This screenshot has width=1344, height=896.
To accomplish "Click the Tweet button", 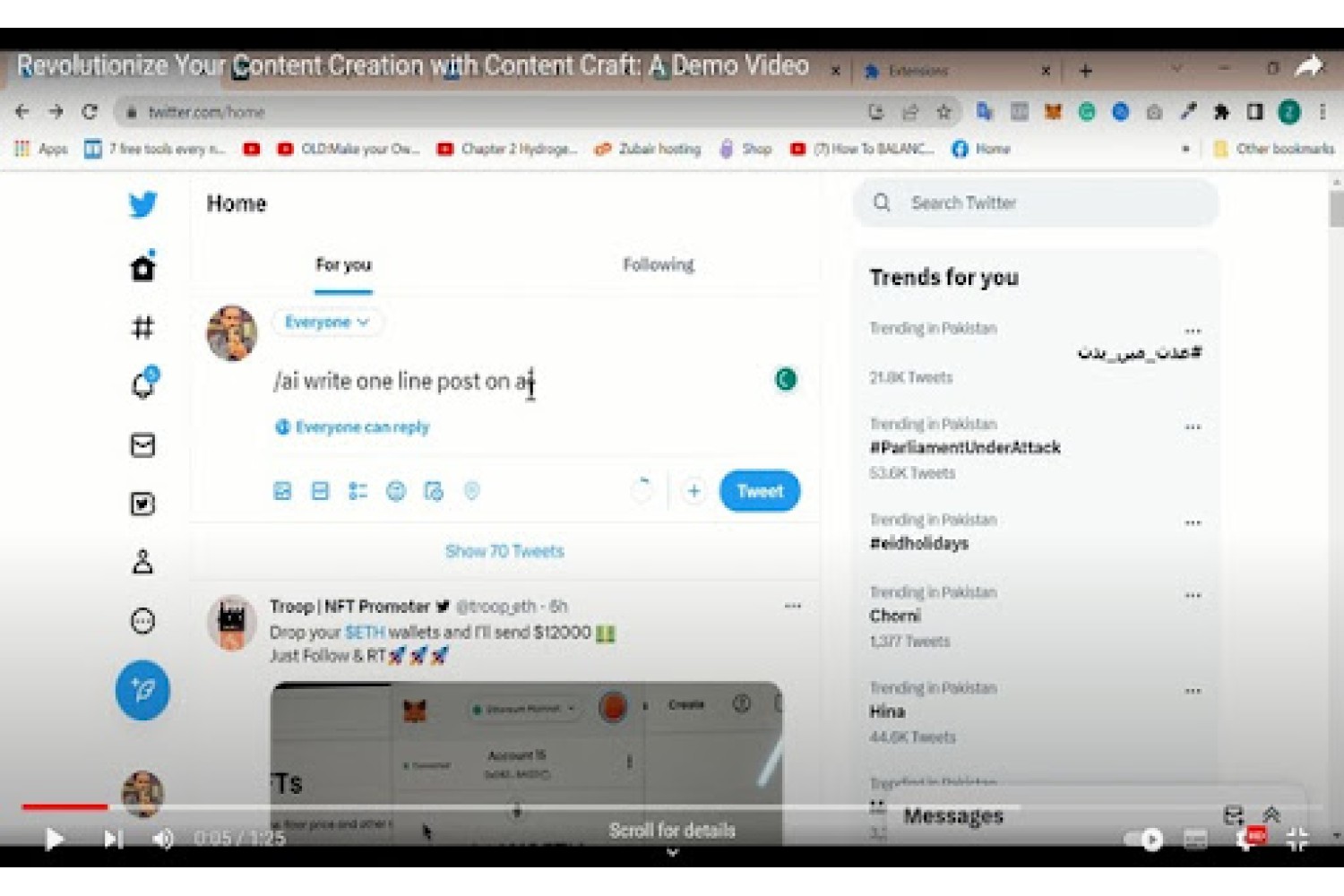I will click(x=760, y=491).
